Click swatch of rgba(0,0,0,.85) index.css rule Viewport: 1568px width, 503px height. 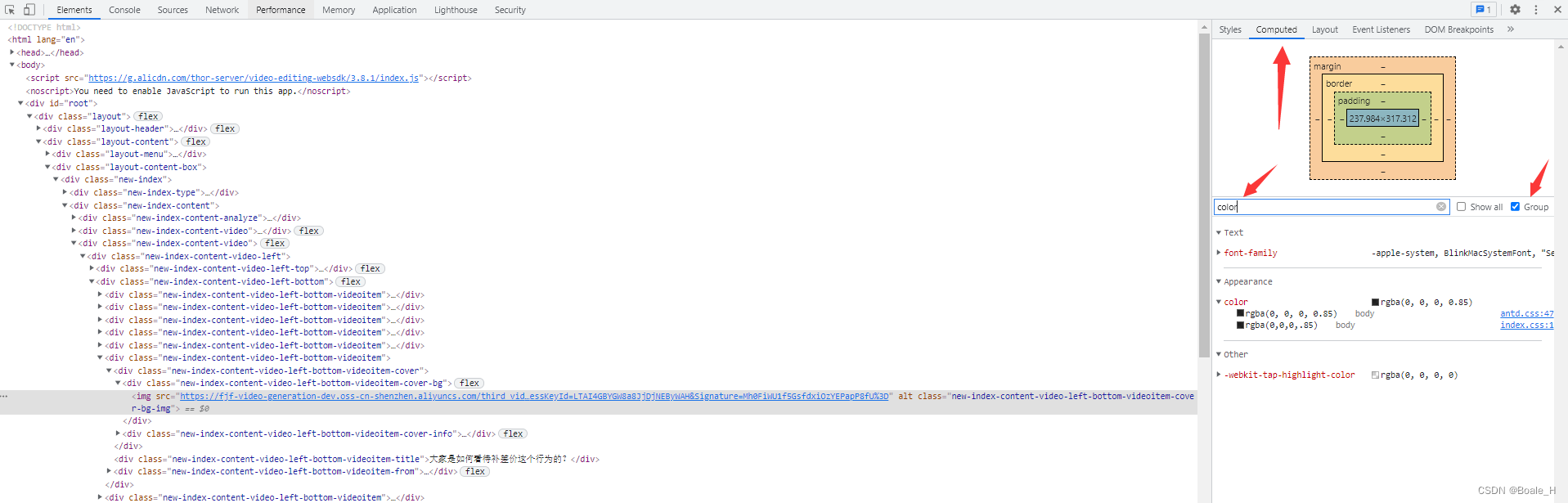click(x=1240, y=325)
